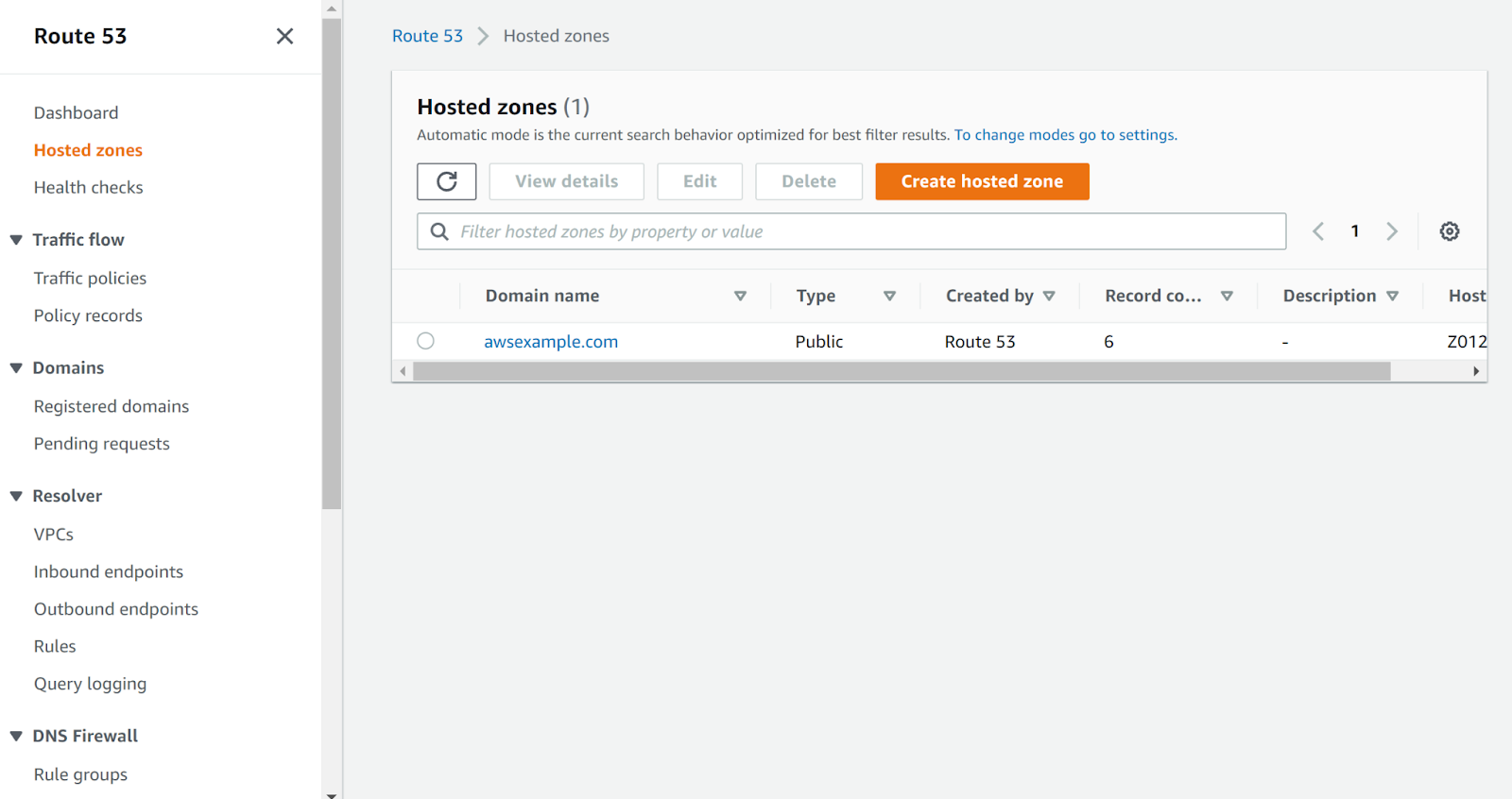The image size is (1512, 799).
Task: Click the horizontal table scrollbar
Action: 901,371
